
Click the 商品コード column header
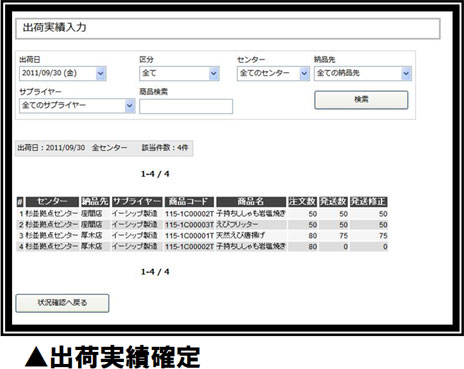point(189,202)
